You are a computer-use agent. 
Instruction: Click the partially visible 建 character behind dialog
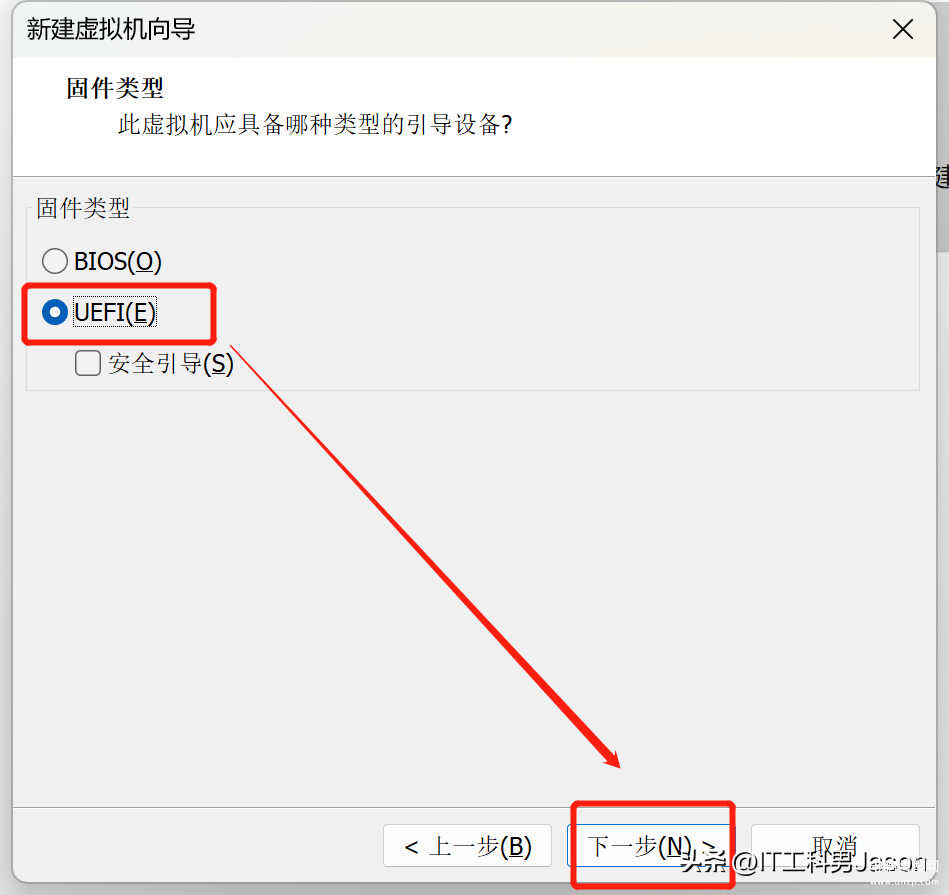[x=942, y=177]
